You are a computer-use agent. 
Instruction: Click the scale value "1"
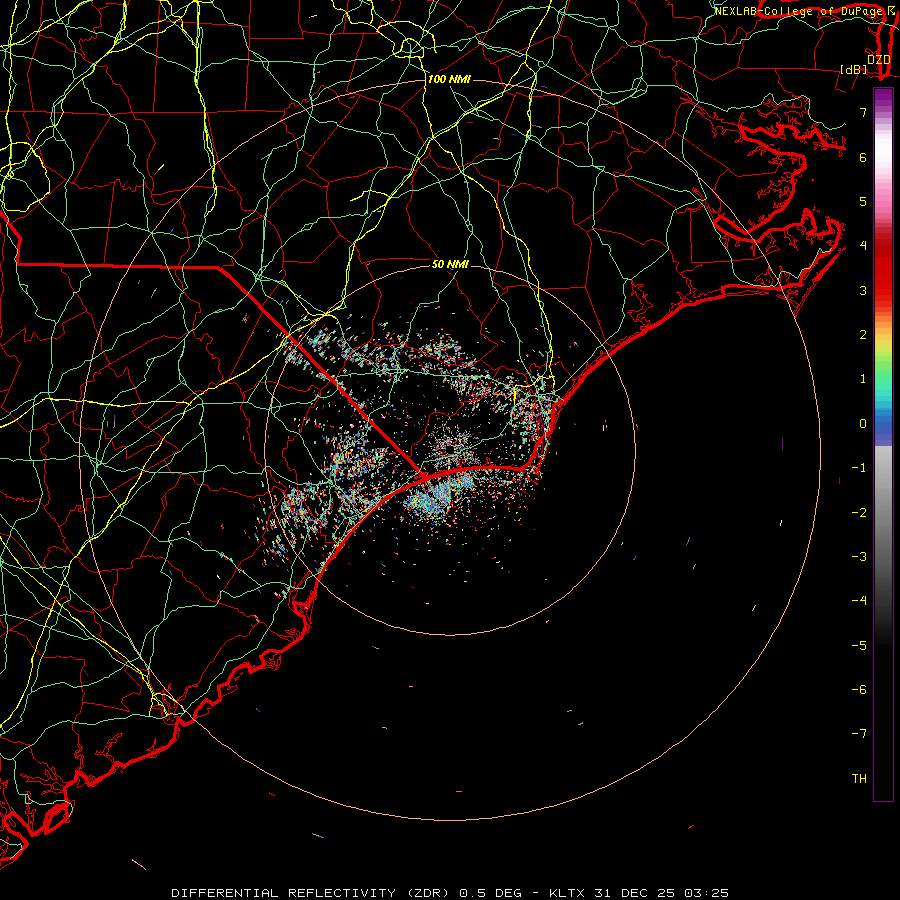click(x=863, y=379)
